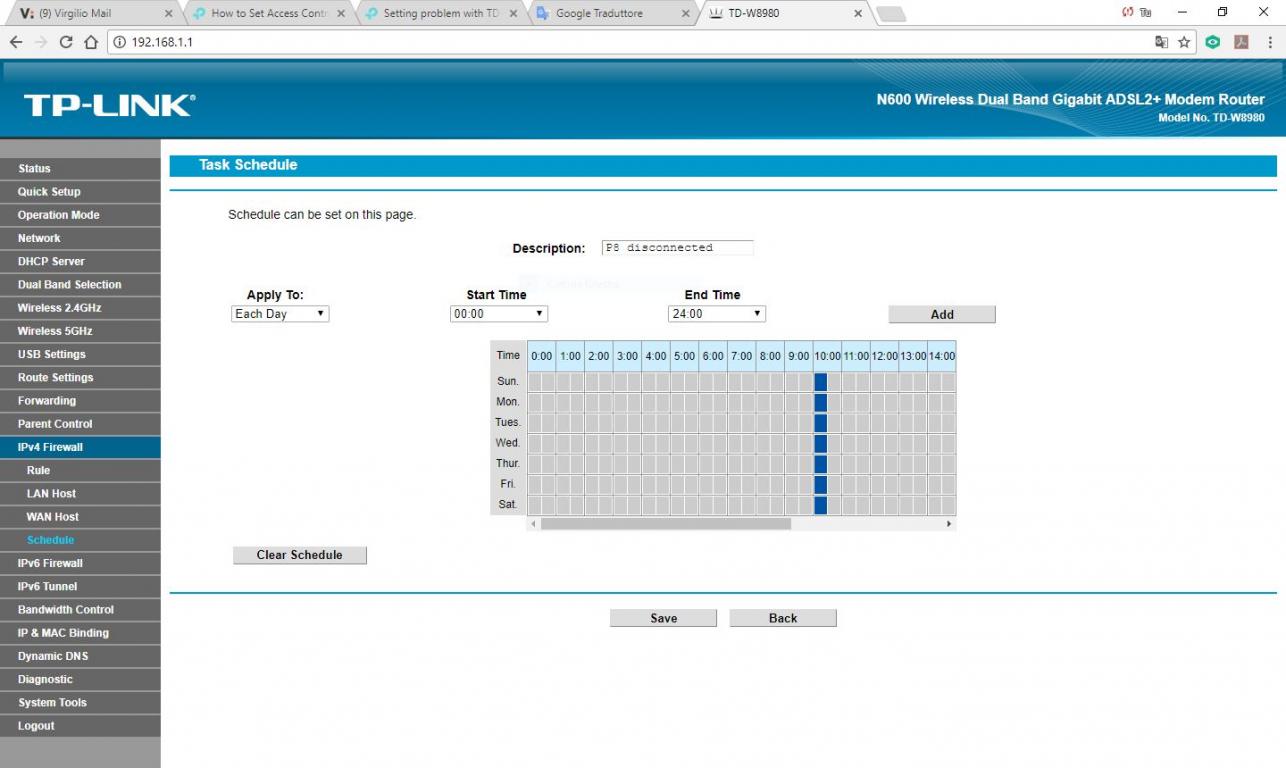Click the green shield extension icon
Image resolution: width=1286 pixels, height=768 pixels.
pyautogui.click(x=1213, y=42)
